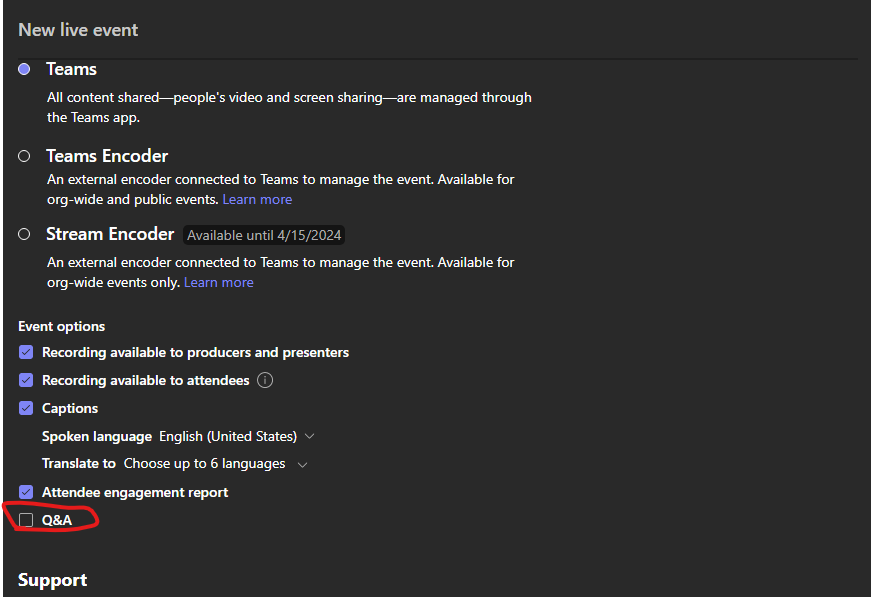Uncheck Recording available to producers and presenters

point(26,353)
